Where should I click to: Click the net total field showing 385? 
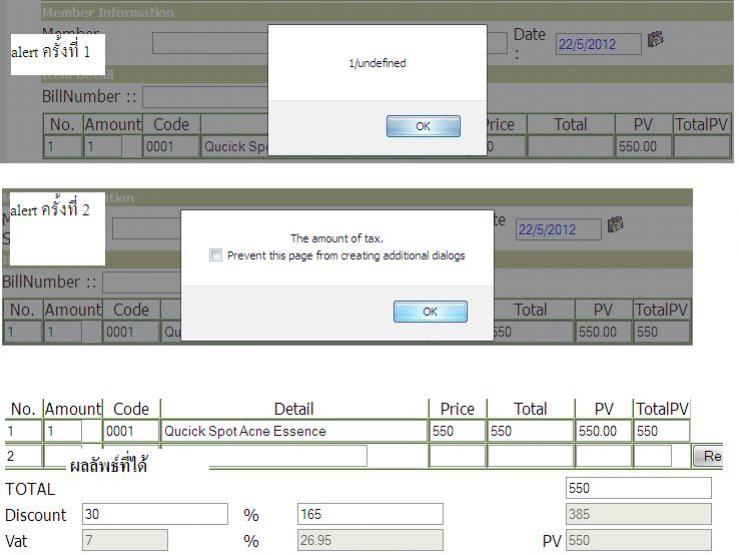pos(639,514)
